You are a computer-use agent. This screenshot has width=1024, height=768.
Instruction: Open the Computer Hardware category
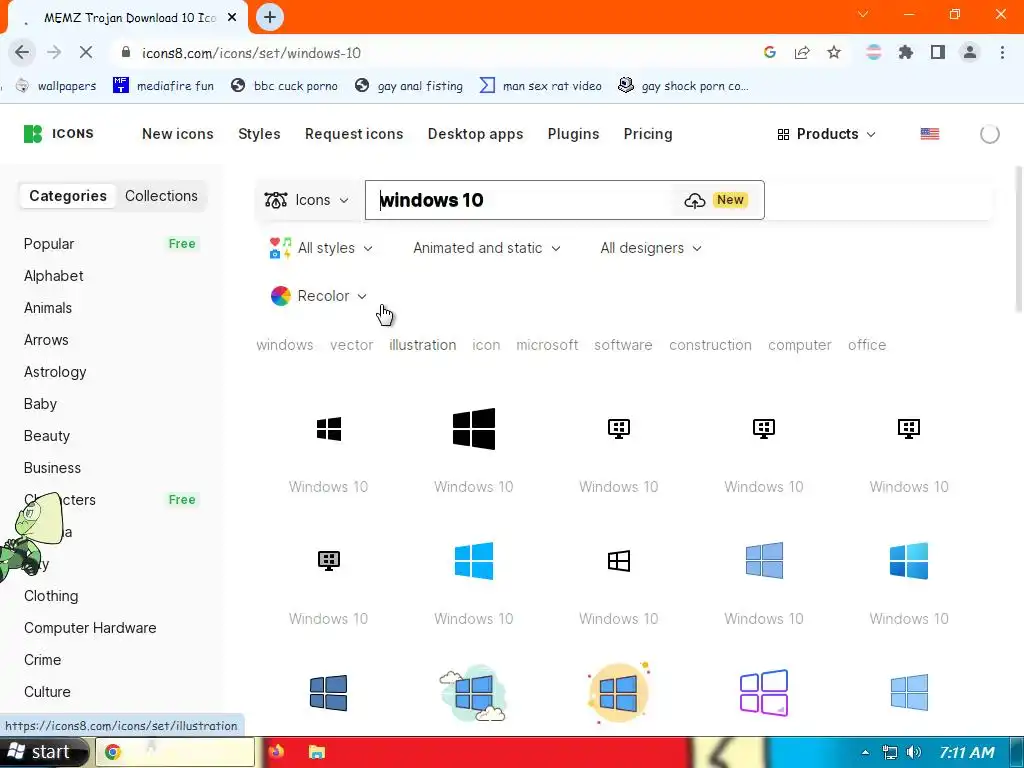(x=90, y=628)
